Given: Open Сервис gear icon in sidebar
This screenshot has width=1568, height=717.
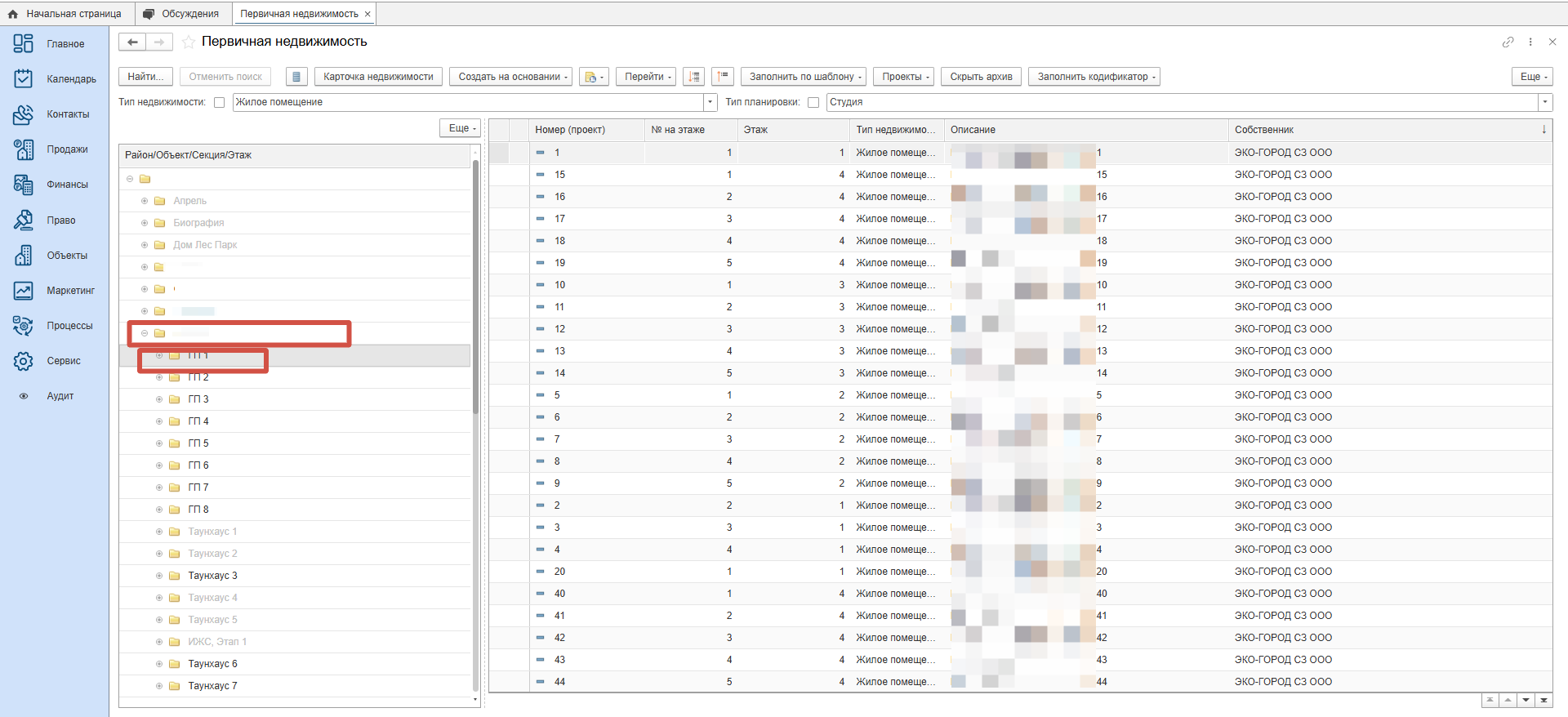Looking at the screenshot, I should pos(24,361).
